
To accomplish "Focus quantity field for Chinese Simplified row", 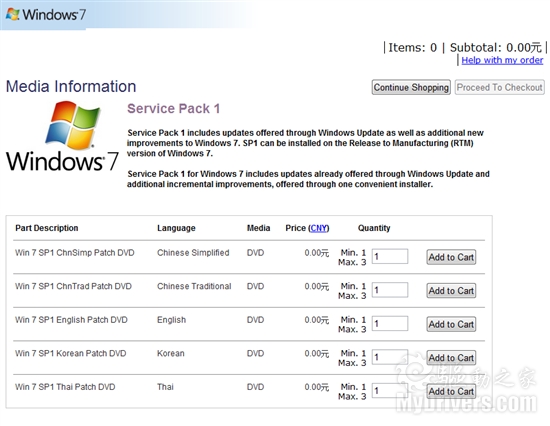I will (x=390, y=257).
